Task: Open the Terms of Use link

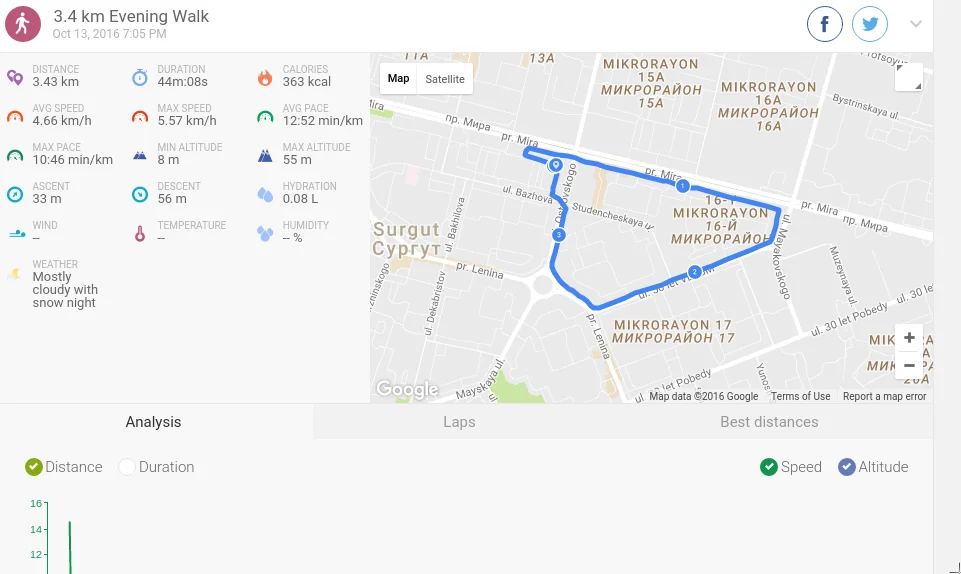Action: (x=800, y=396)
